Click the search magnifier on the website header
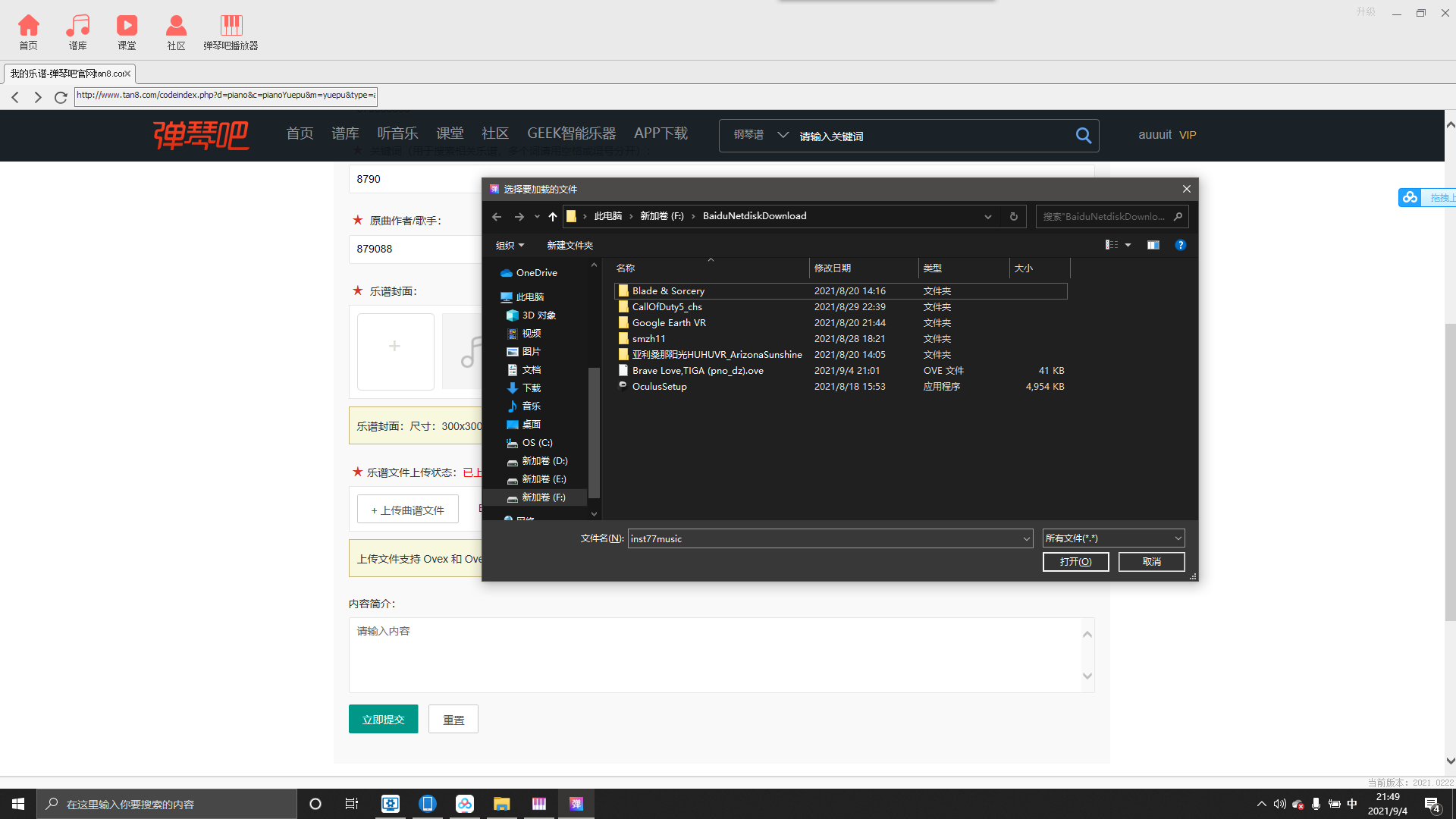The width and height of the screenshot is (1456, 819). (1083, 136)
